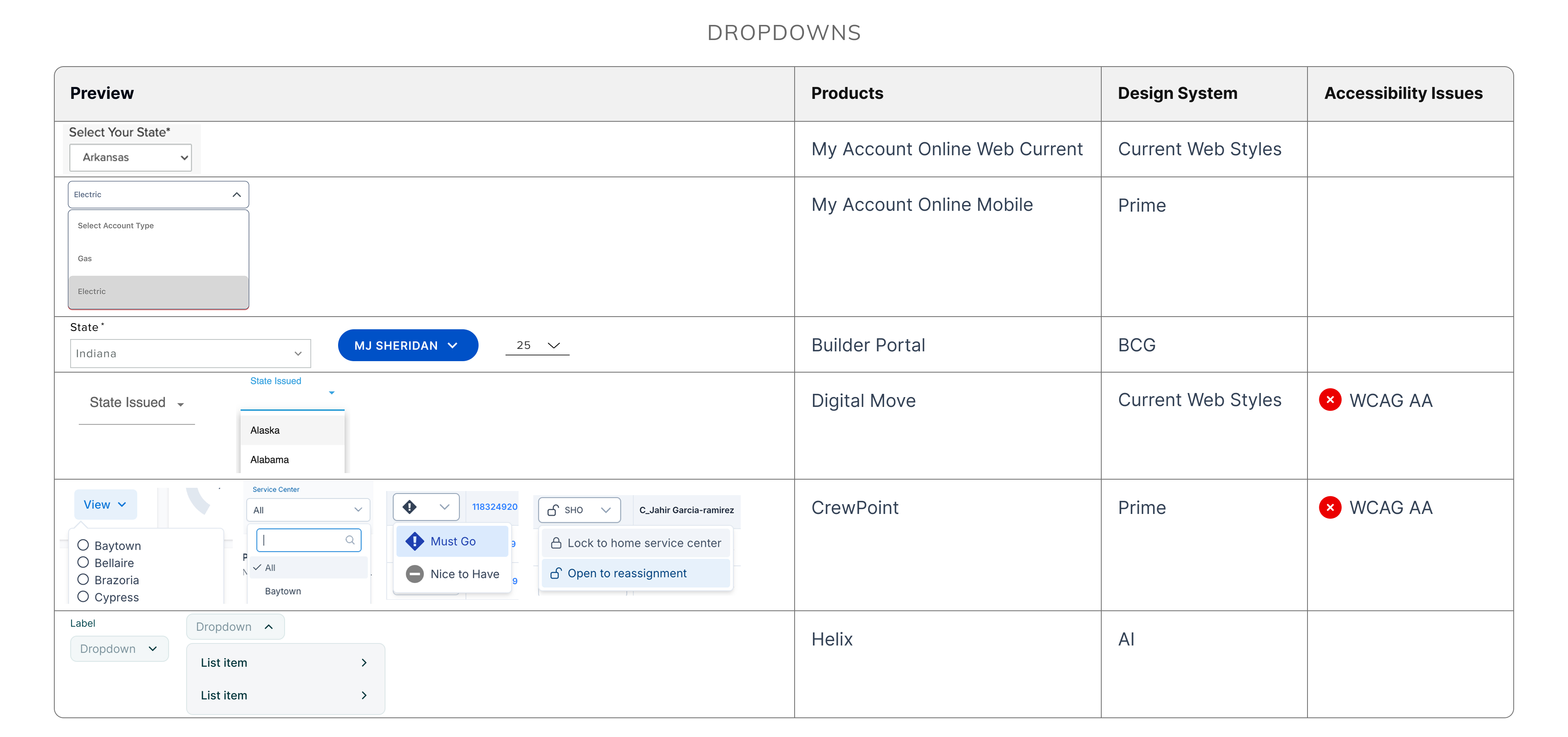
Task: Open the 25 page size dropdown
Action: (x=537, y=345)
